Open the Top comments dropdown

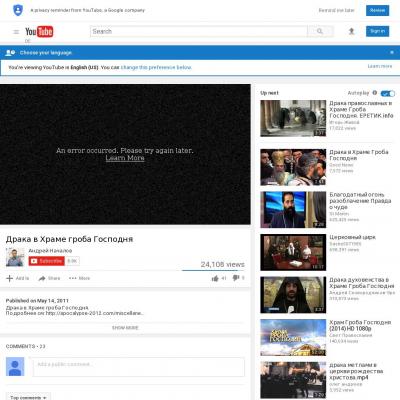28,397
